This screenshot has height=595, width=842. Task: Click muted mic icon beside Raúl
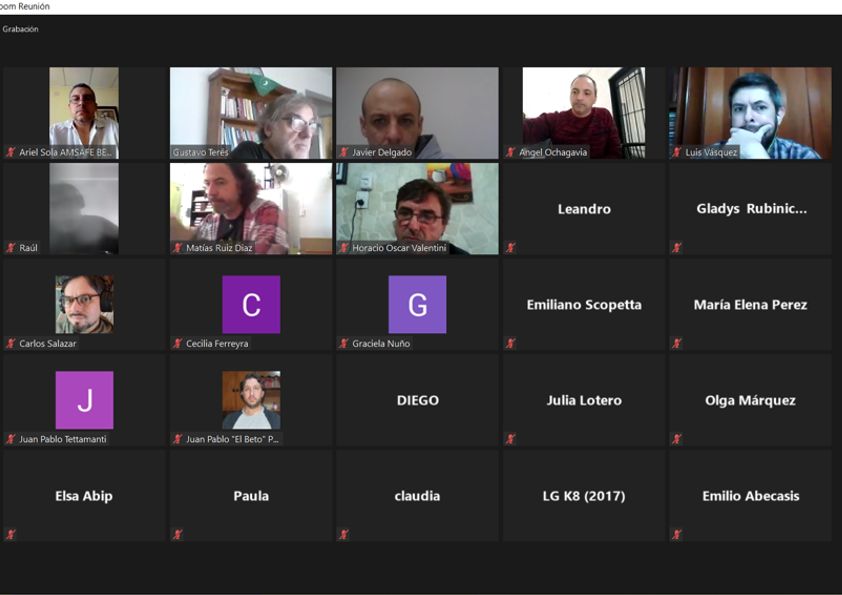(11, 248)
